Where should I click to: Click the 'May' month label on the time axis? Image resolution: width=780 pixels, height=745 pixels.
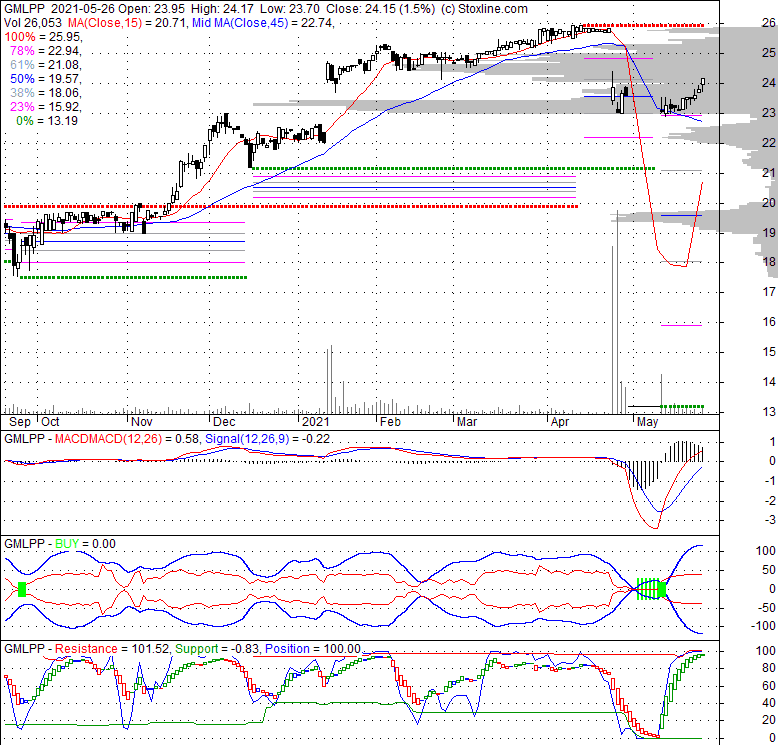pyautogui.click(x=648, y=422)
